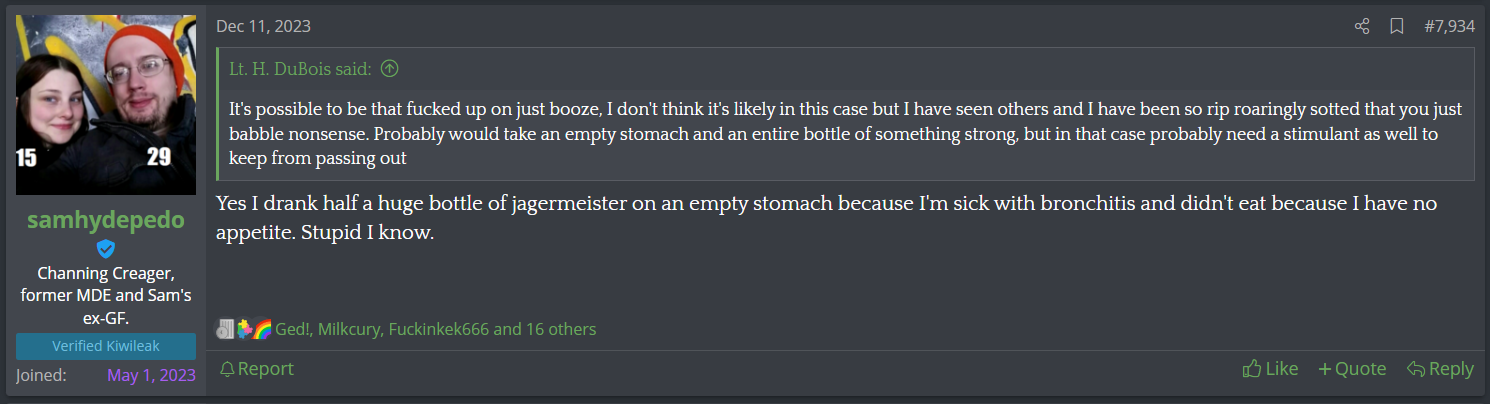The width and height of the screenshot is (1490, 404).
Task: Open the samhydepedo user profile
Action: 105,221
